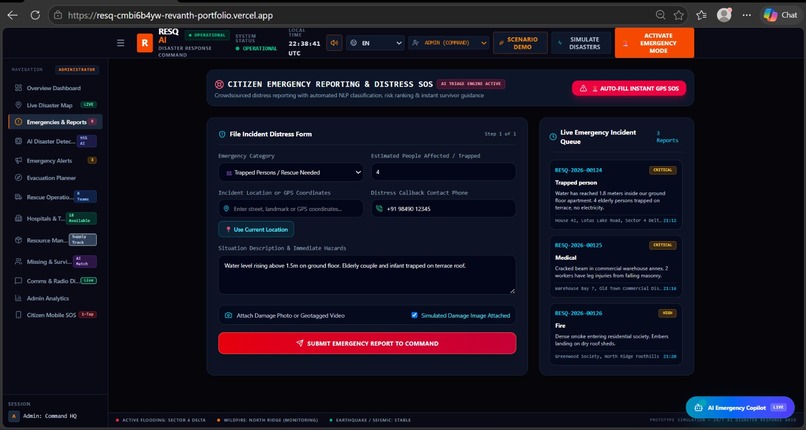The height and width of the screenshot is (430, 806).
Task: Open incident card RESQ-2026-00125
Action: tap(616, 267)
